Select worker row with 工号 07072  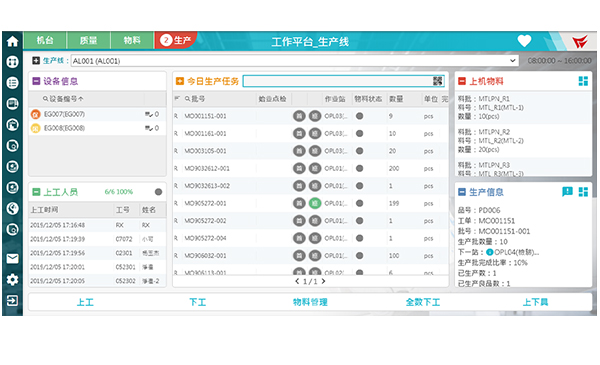pyautogui.click(x=97, y=239)
